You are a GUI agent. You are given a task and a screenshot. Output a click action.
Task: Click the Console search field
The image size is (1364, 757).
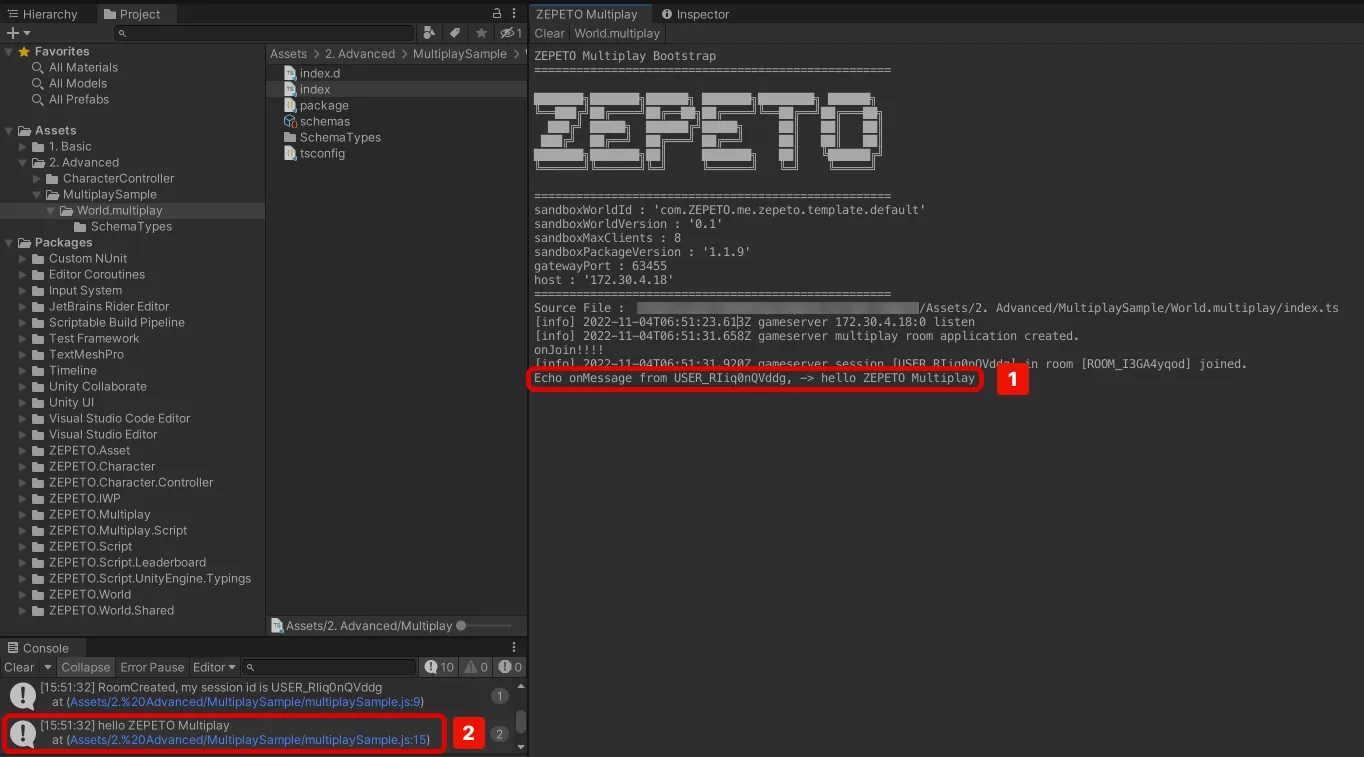(x=329, y=667)
